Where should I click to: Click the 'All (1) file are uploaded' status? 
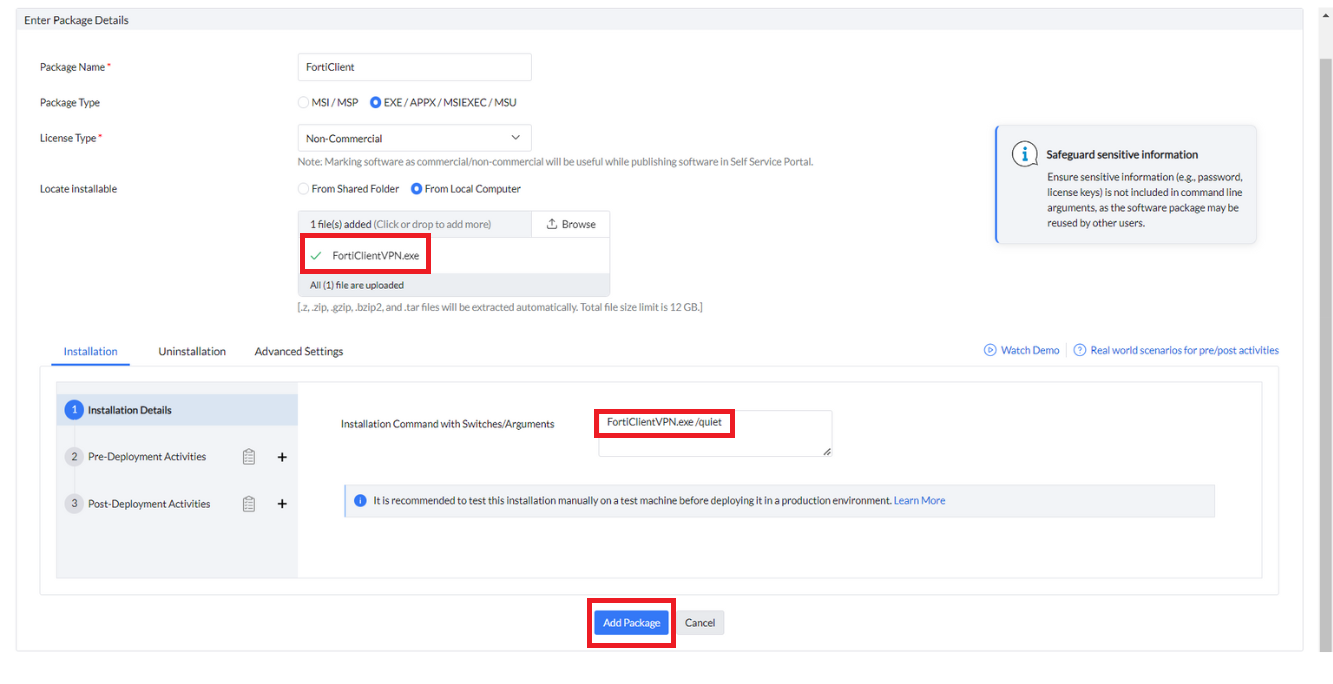[357, 285]
